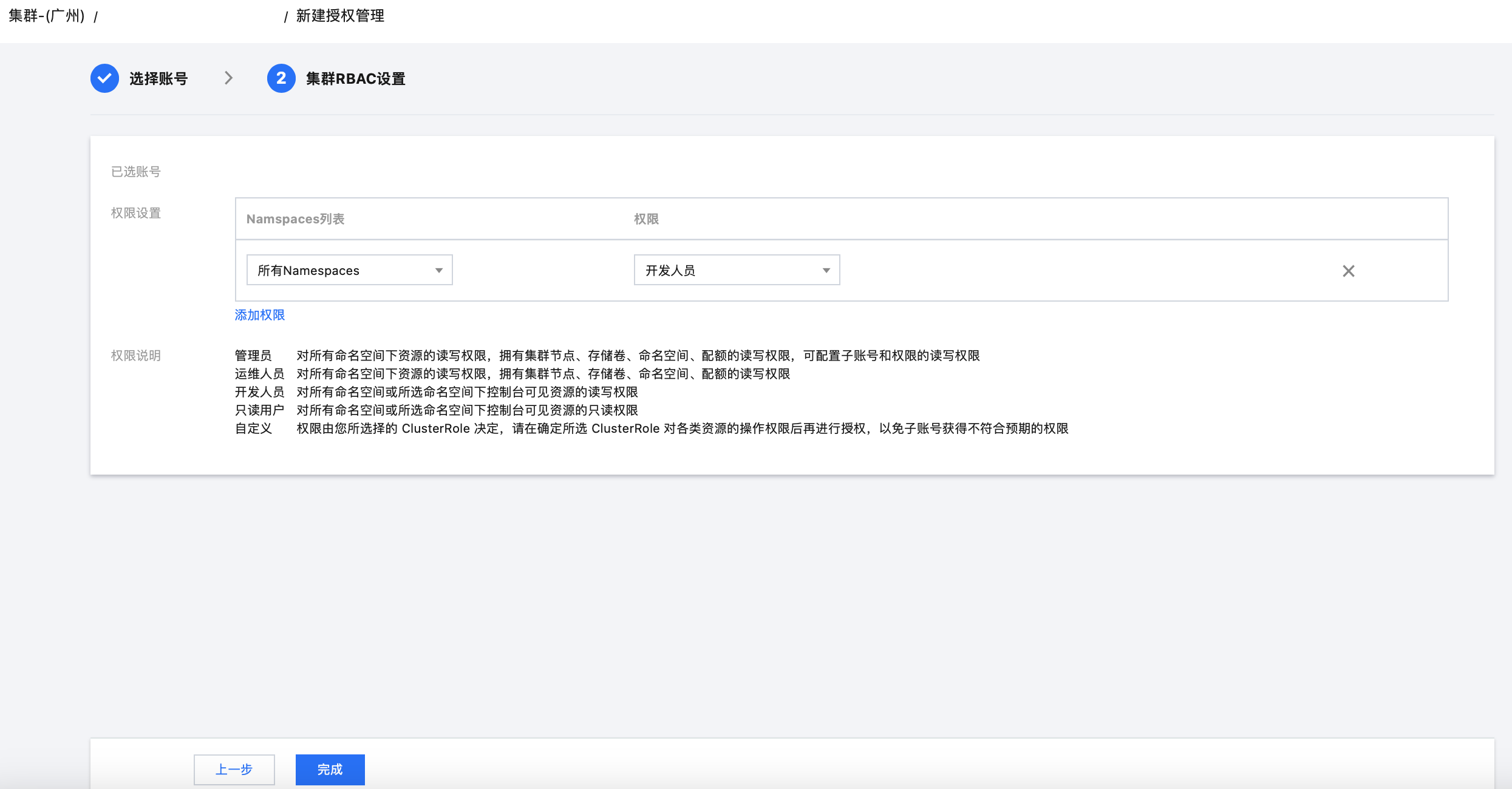Click the 所有Namespaces dropdown arrow
This screenshot has height=789, width=1512.
pyautogui.click(x=438, y=271)
